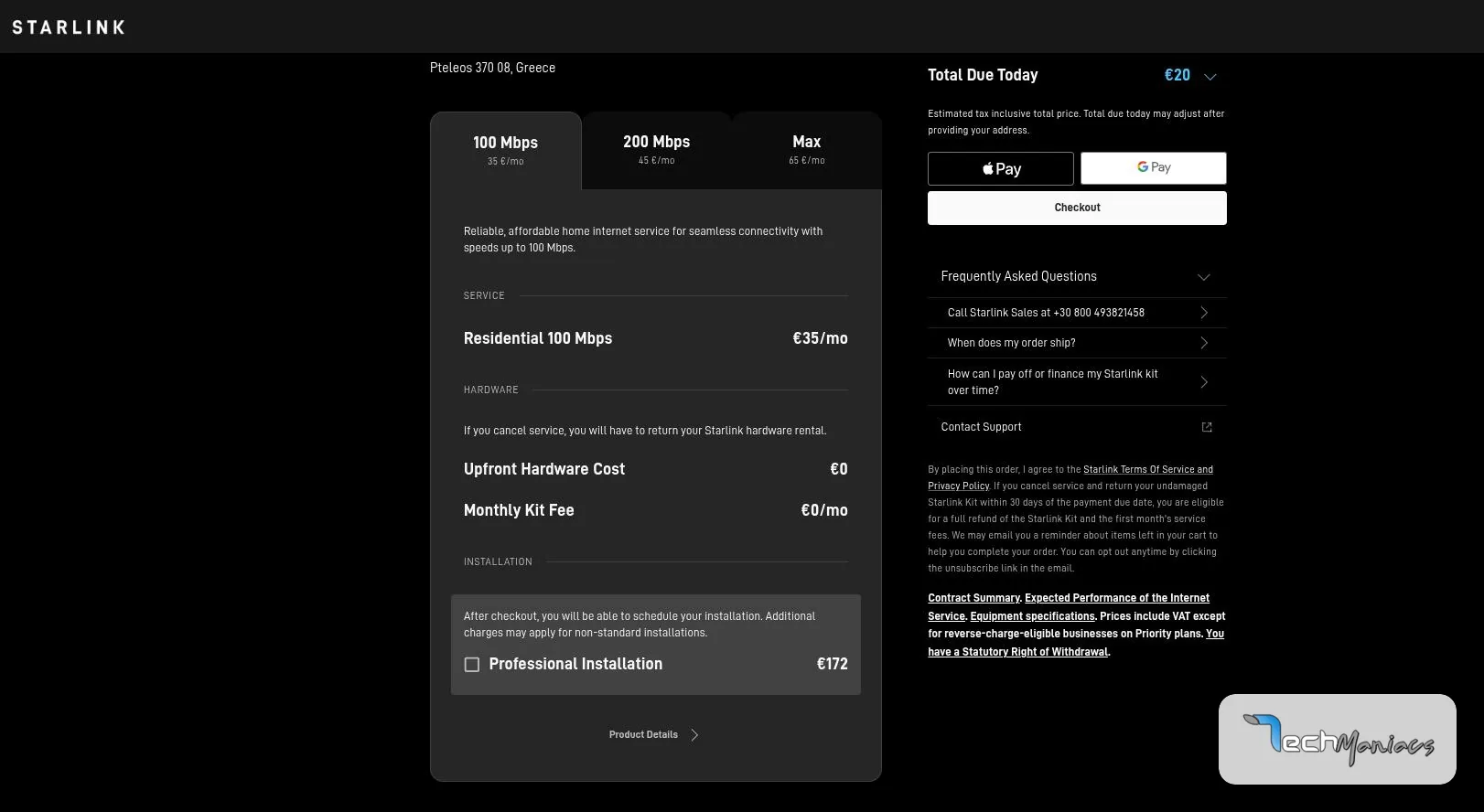
Task: Select the 200 Mbps plan tab
Action: 657,150
